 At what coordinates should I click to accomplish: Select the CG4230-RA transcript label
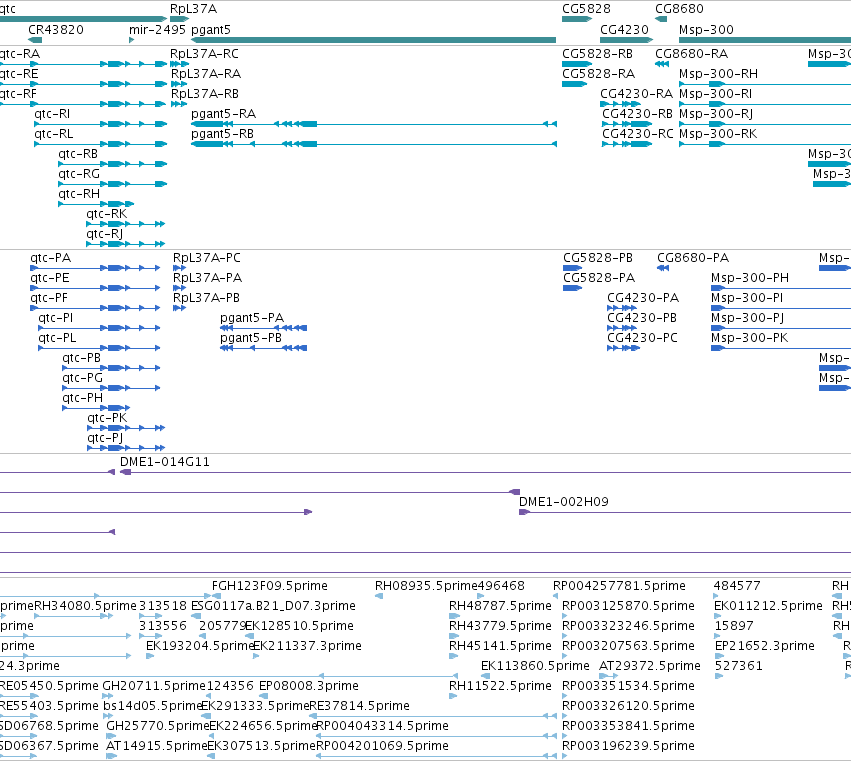(x=637, y=94)
